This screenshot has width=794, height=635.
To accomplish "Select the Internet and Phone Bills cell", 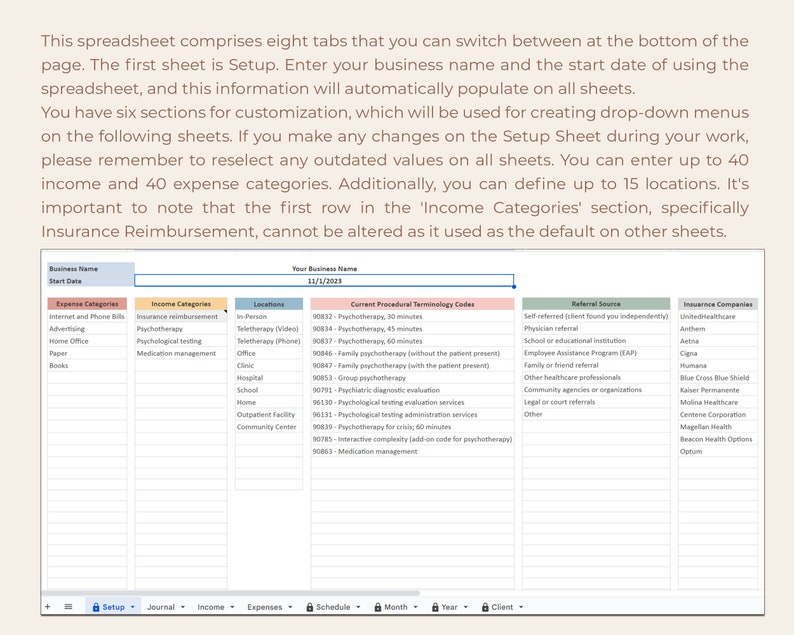I will (x=87, y=316).
